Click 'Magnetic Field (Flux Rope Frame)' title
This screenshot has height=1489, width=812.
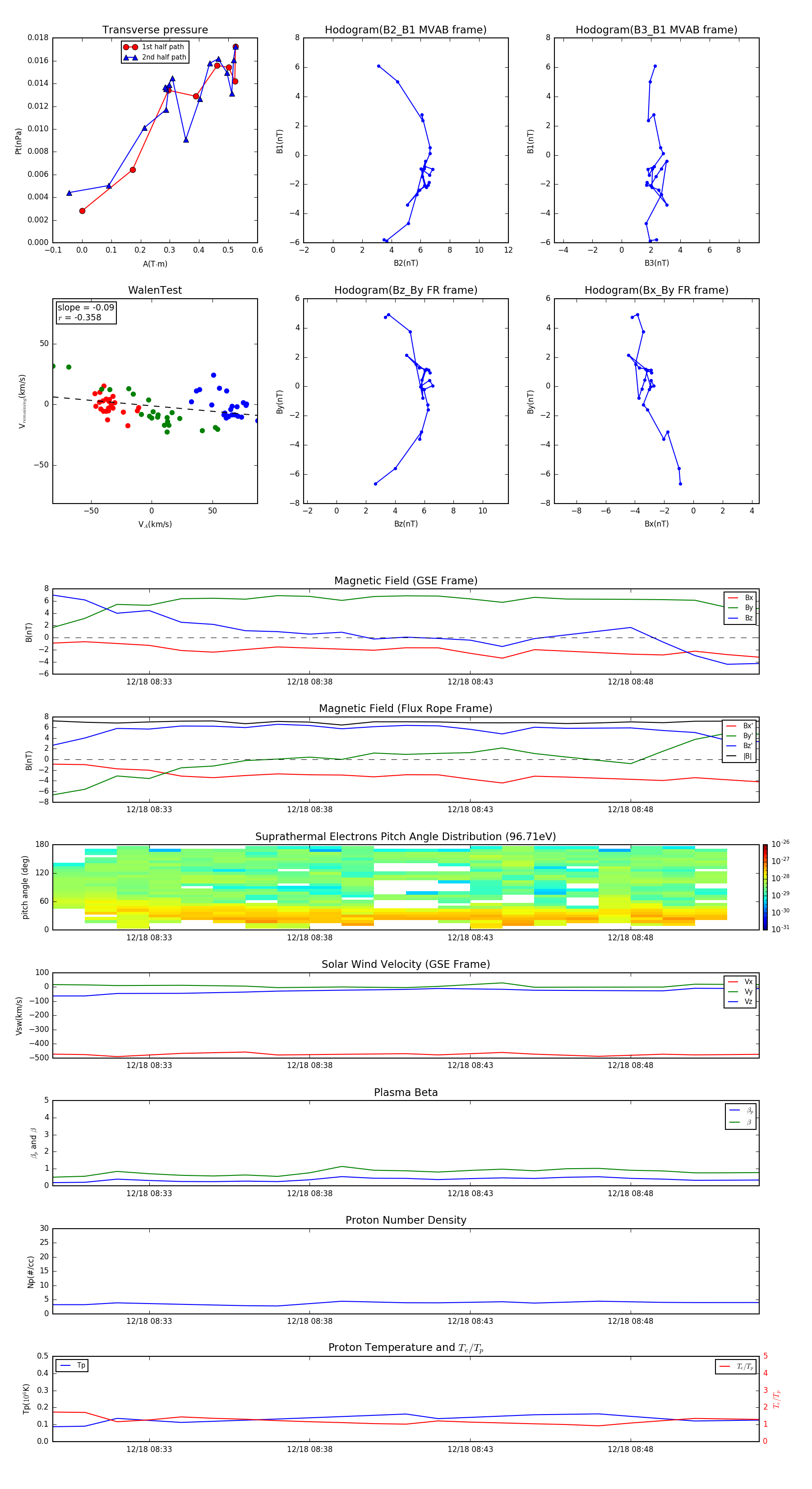[x=406, y=708]
